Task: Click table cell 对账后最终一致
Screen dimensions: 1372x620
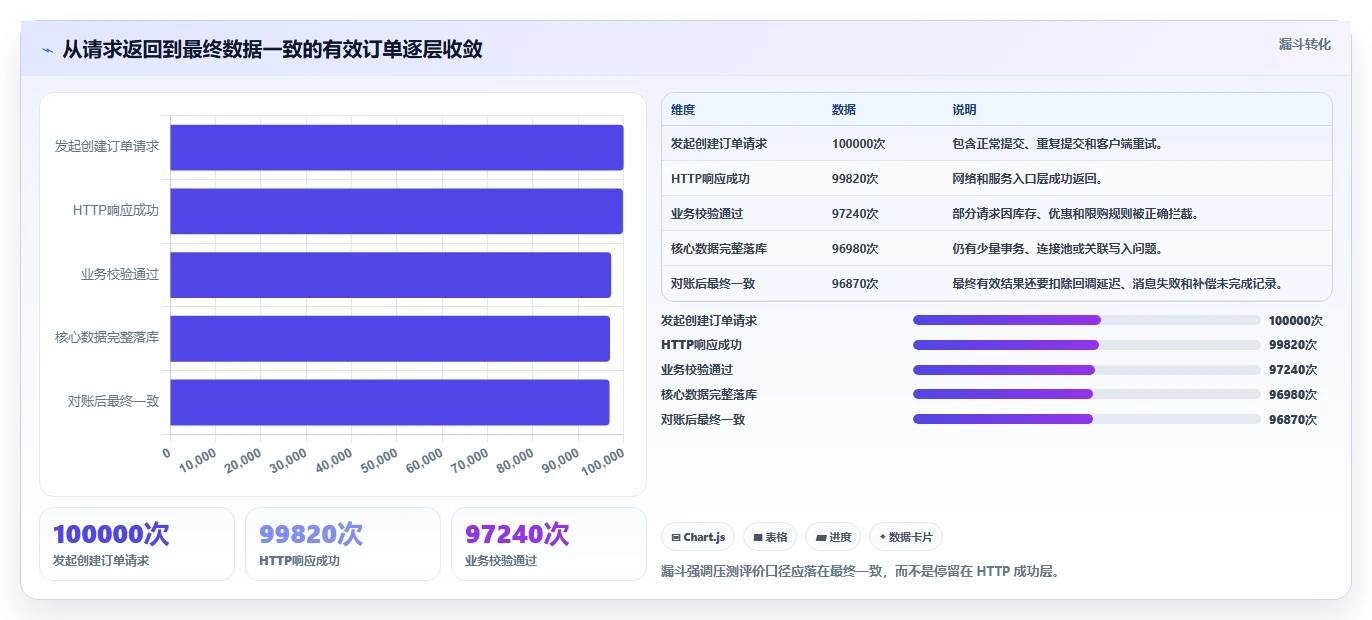Action: [x=713, y=284]
